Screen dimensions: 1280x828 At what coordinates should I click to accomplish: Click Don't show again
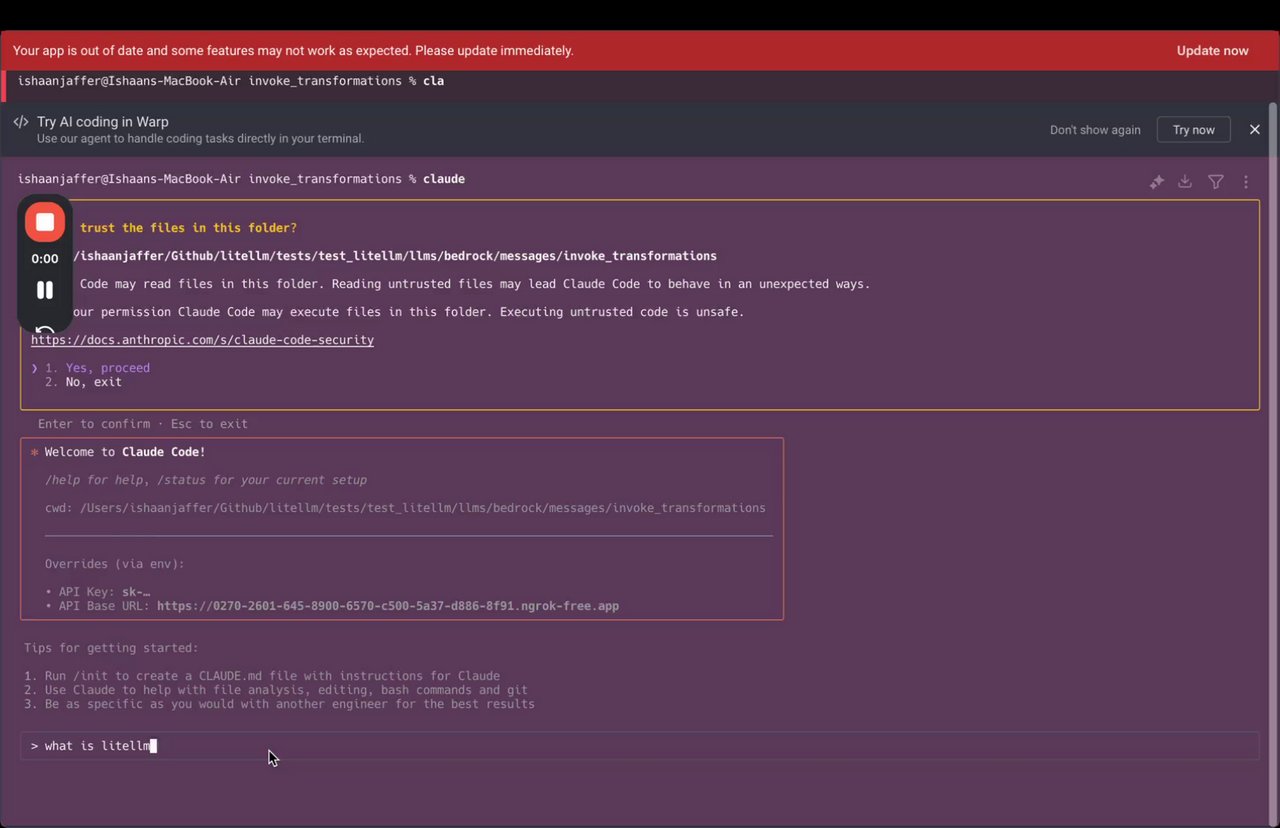coord(1095,130)
